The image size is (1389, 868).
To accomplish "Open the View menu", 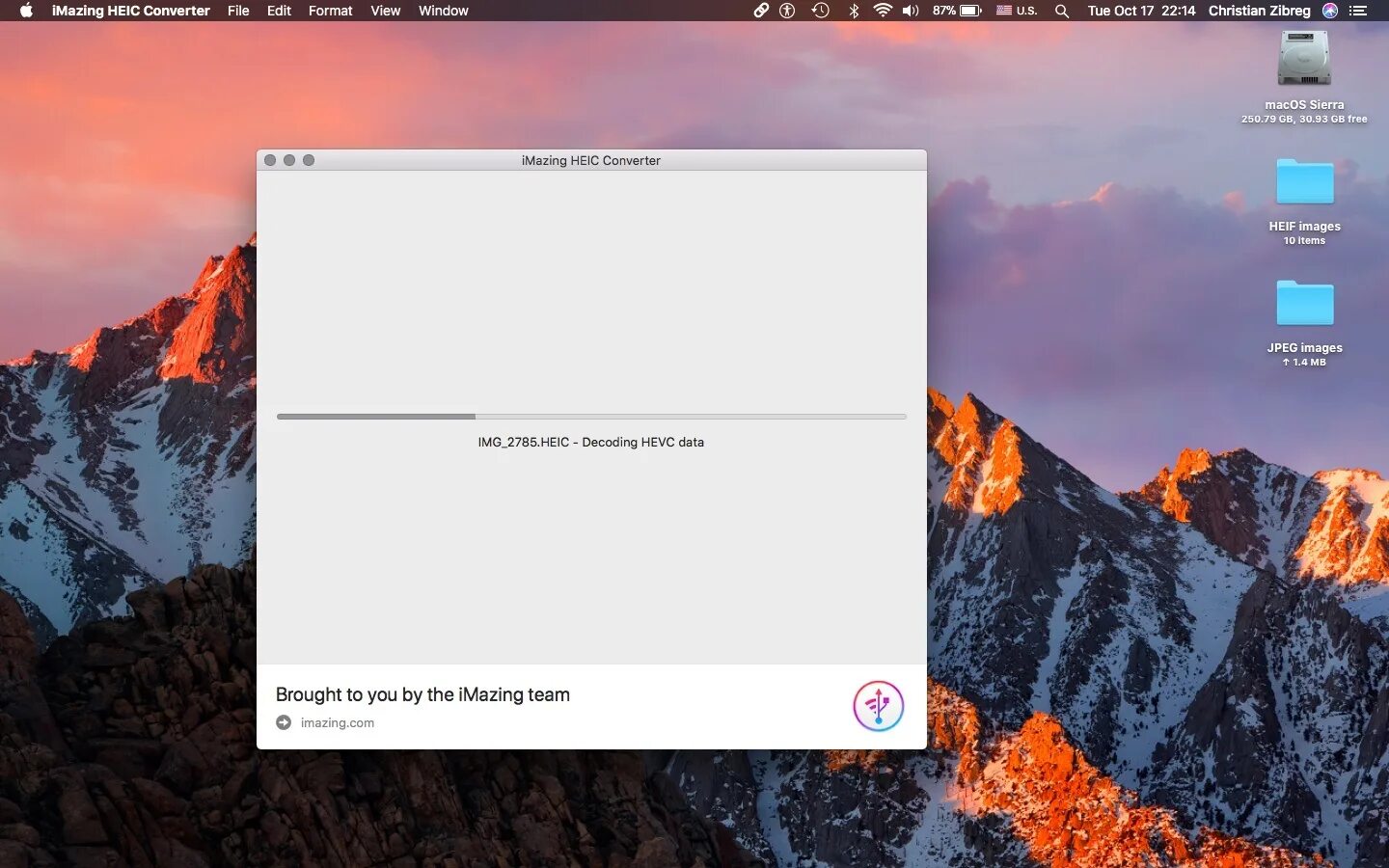I will click(385, 11).
